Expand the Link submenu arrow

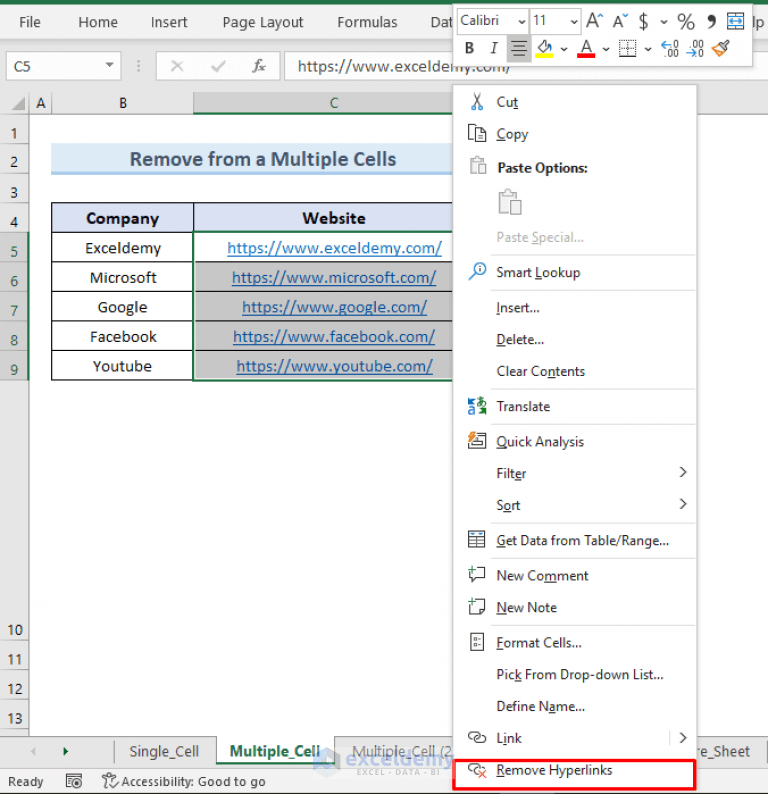coord(683,738)
